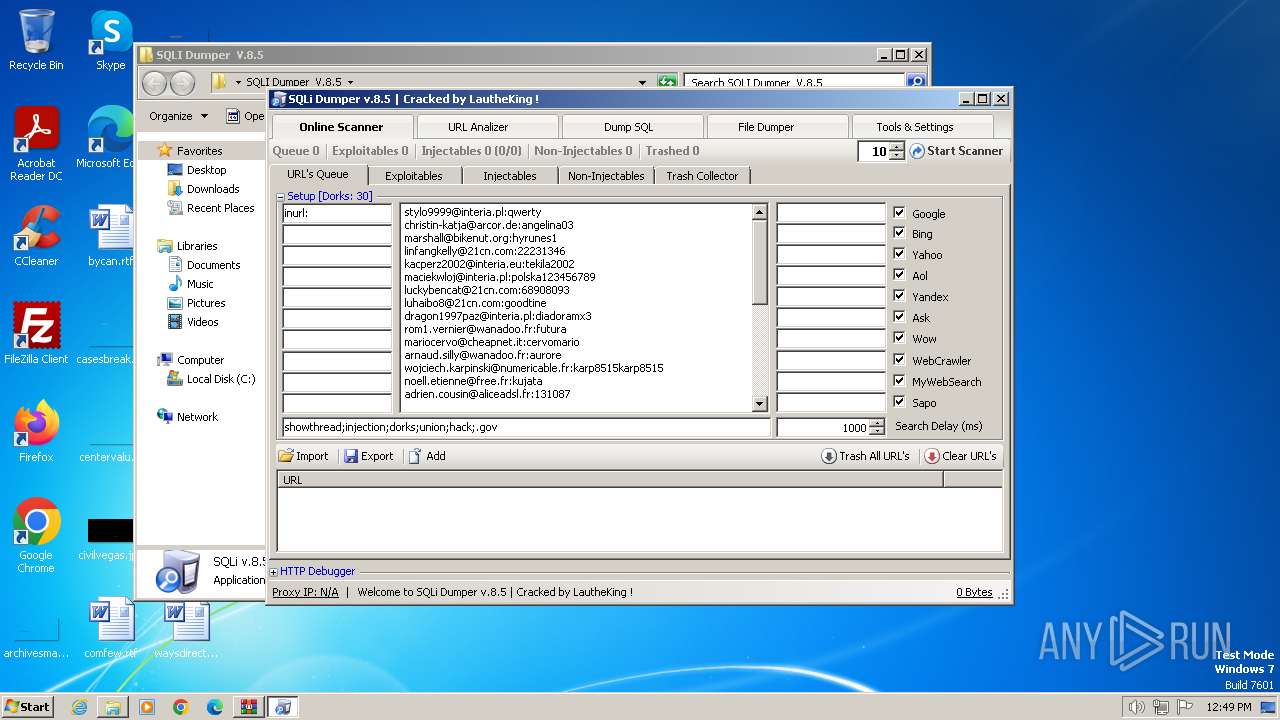Click the URL column header
The image size is (1280, 720).
610,480
